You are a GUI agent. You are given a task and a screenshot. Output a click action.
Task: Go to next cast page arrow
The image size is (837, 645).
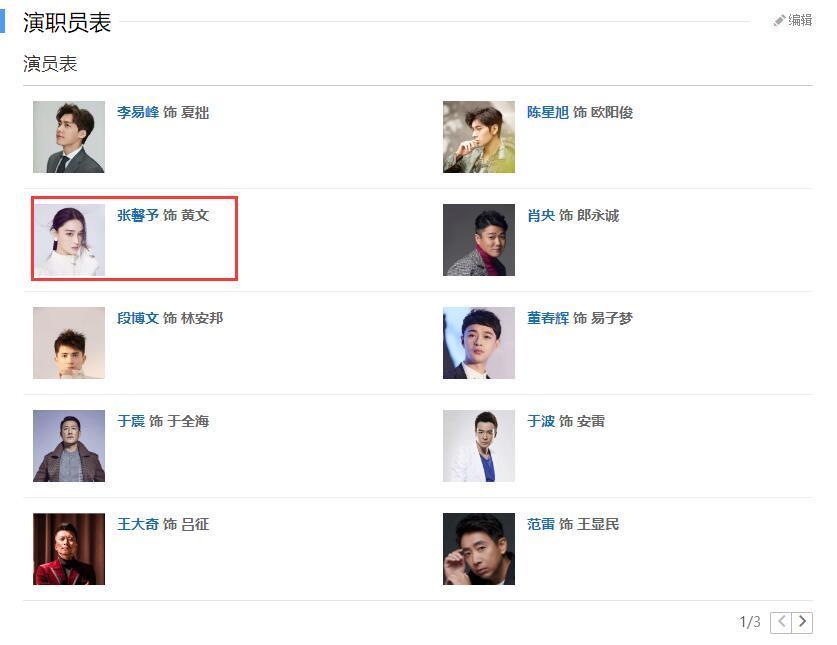point(803,622)
